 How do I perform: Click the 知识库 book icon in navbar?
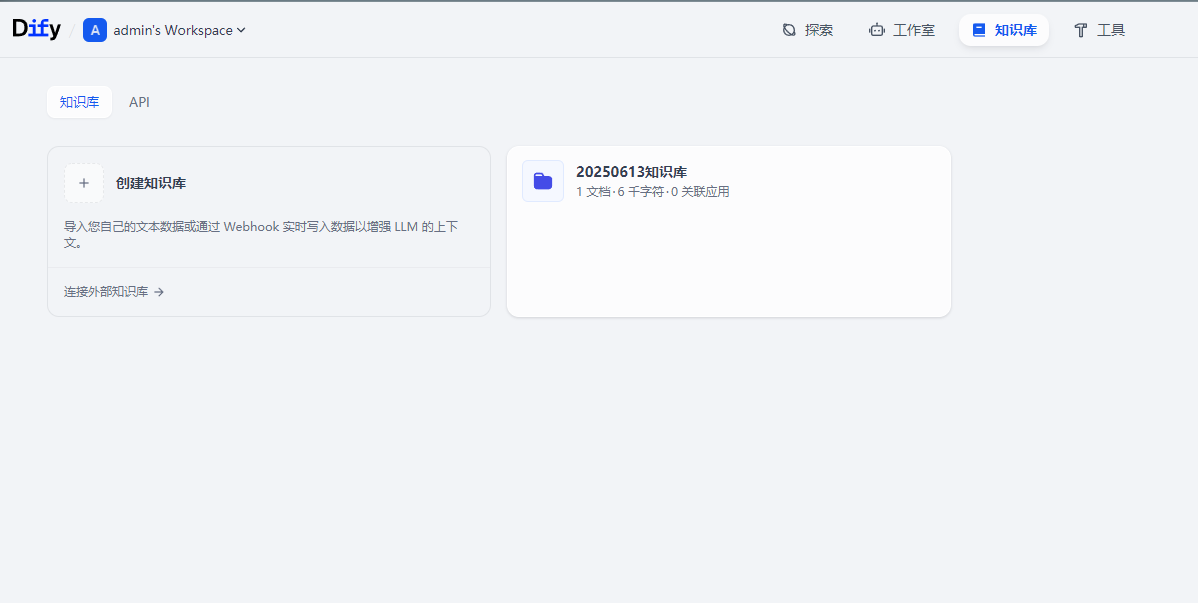point(979,30)
